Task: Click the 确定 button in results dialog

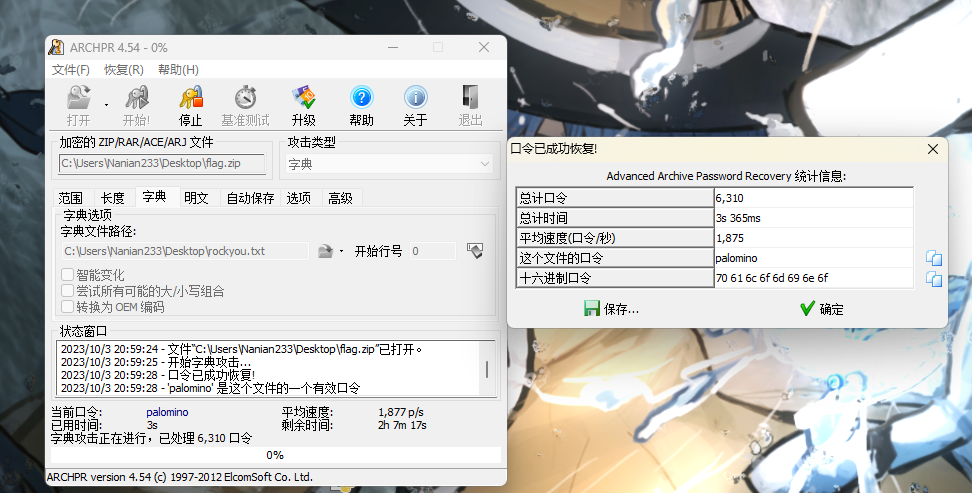Action: pos(822,309)
